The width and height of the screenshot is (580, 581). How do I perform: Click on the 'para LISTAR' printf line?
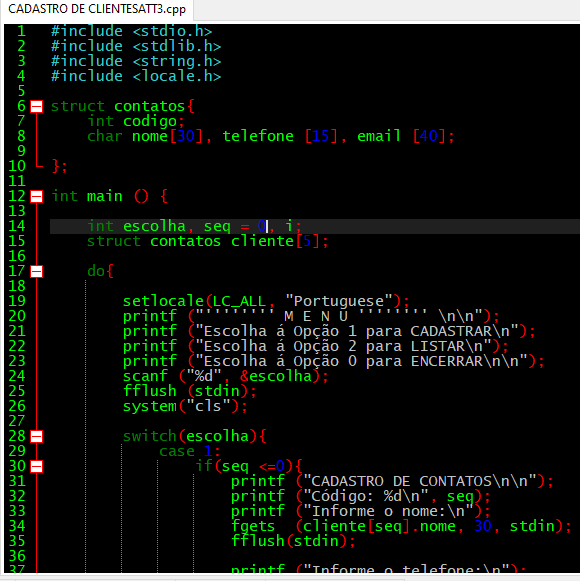(316, 346)
